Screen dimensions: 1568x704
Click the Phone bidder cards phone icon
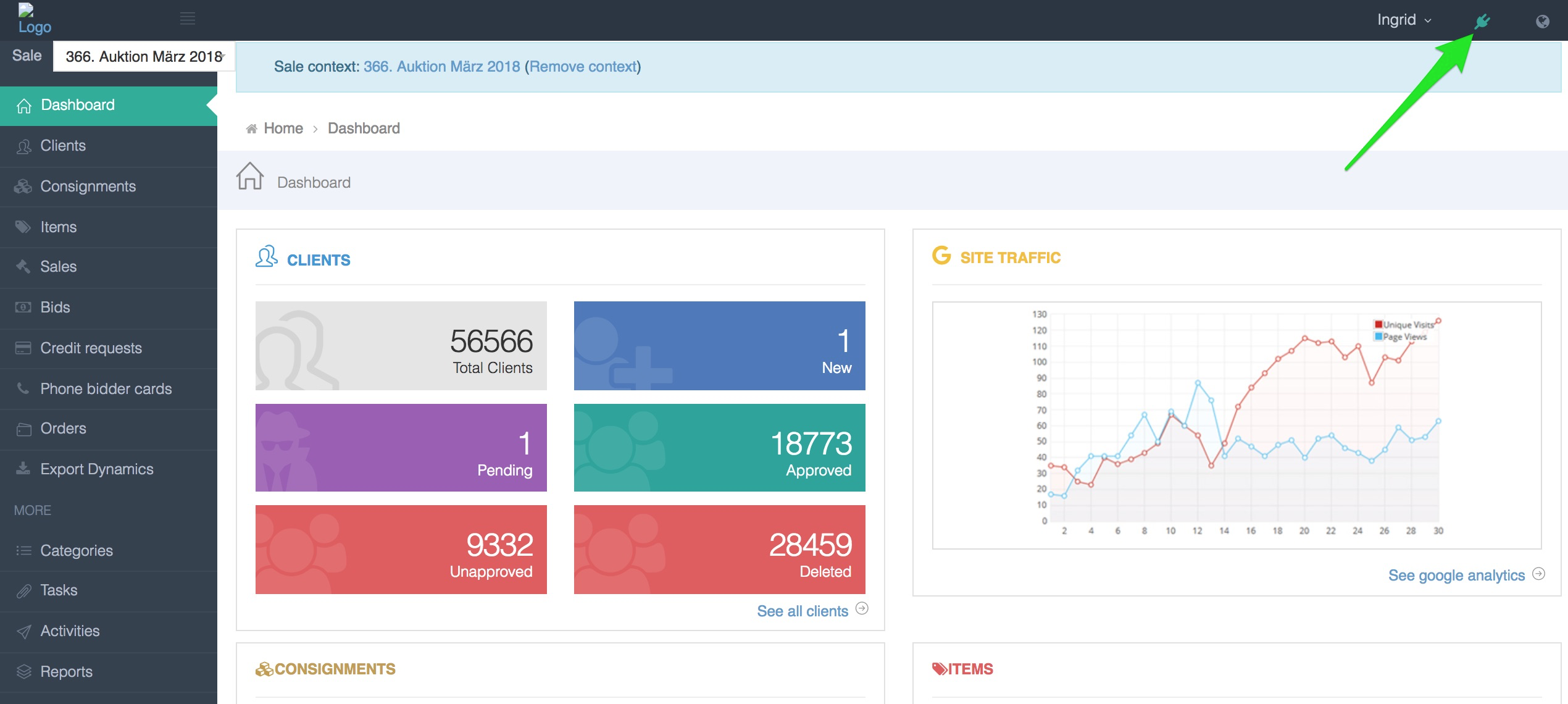pos(23,388)
